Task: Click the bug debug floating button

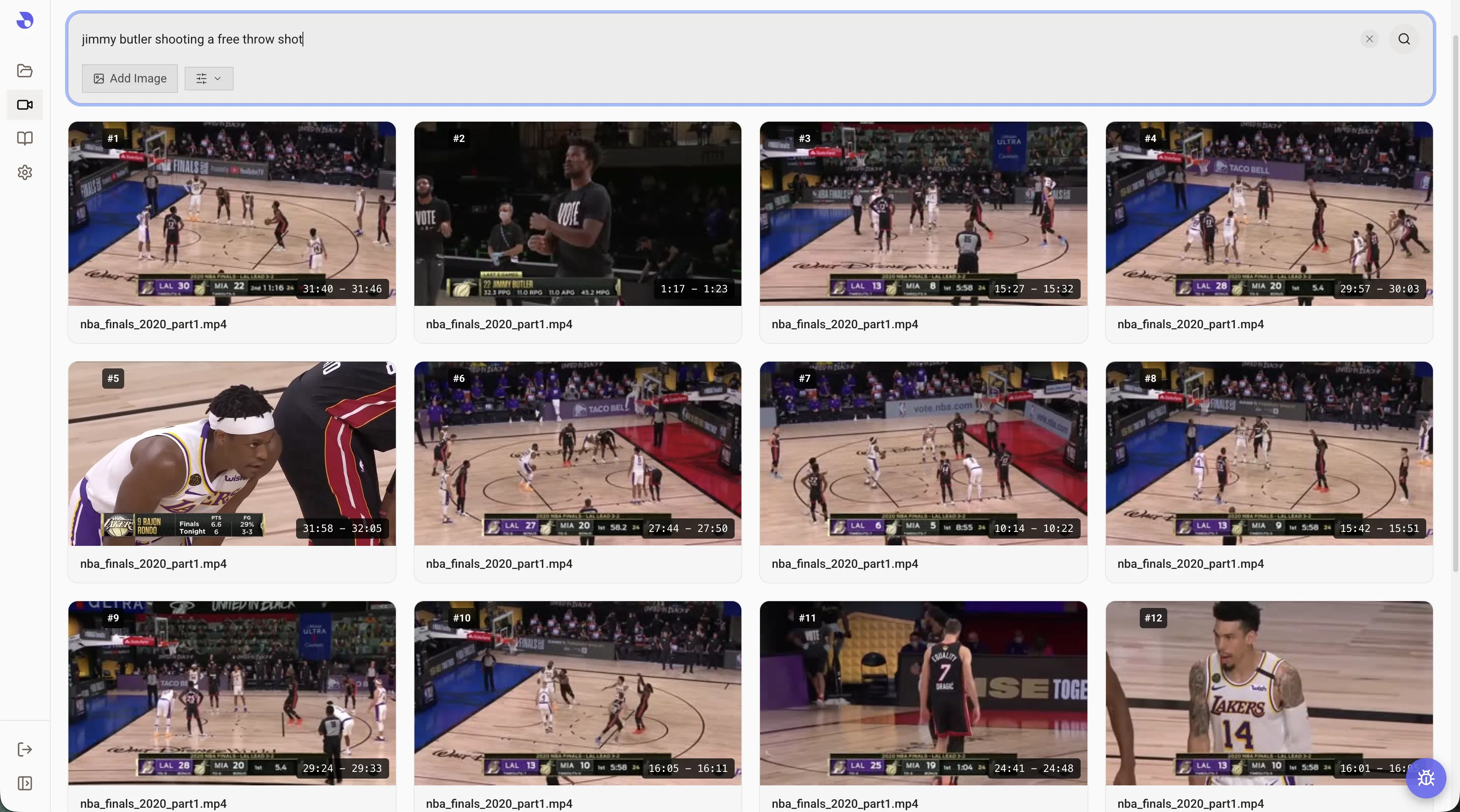Action: click(x=1425, y=778)
